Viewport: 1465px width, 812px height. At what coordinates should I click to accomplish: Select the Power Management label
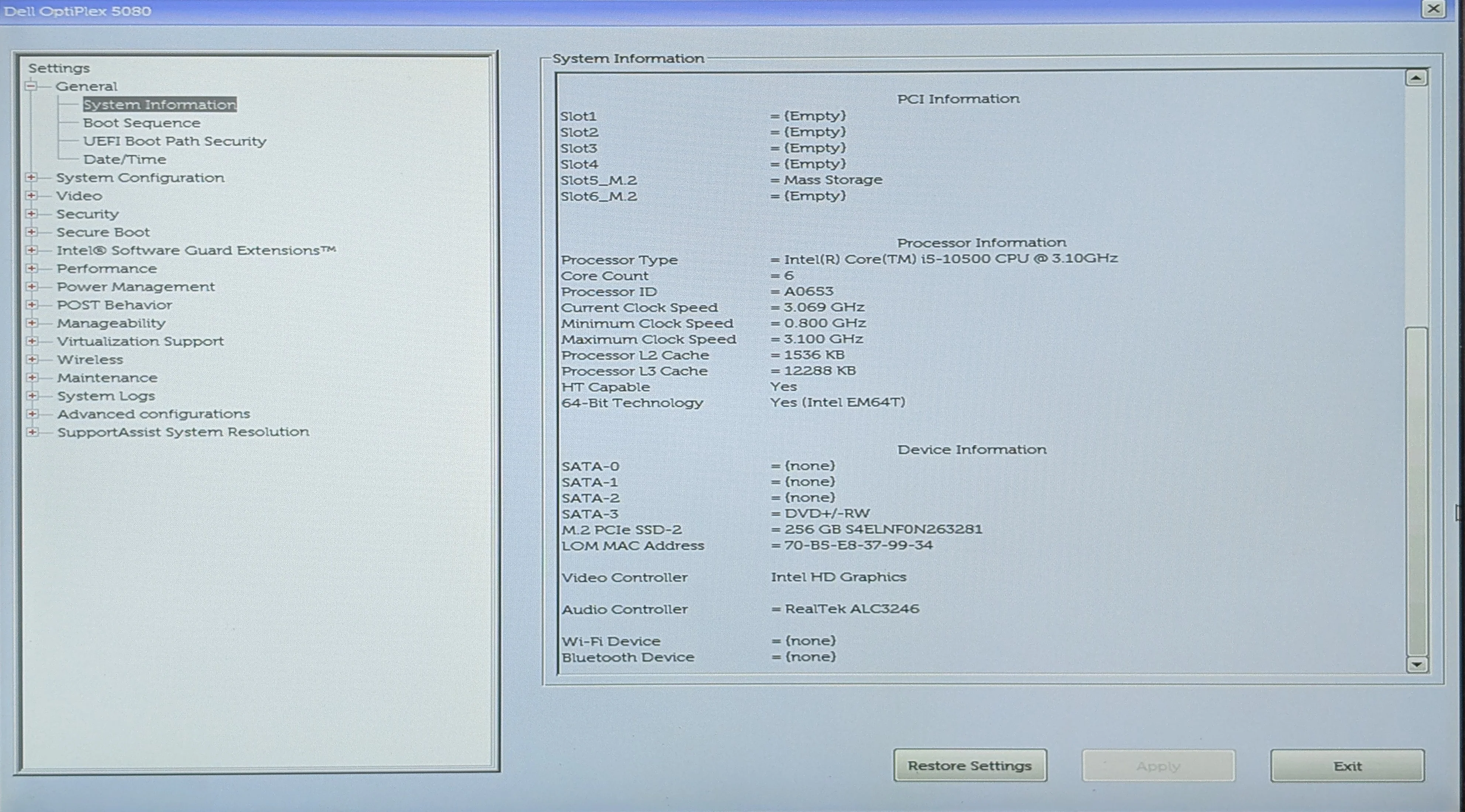coord(135,286)
